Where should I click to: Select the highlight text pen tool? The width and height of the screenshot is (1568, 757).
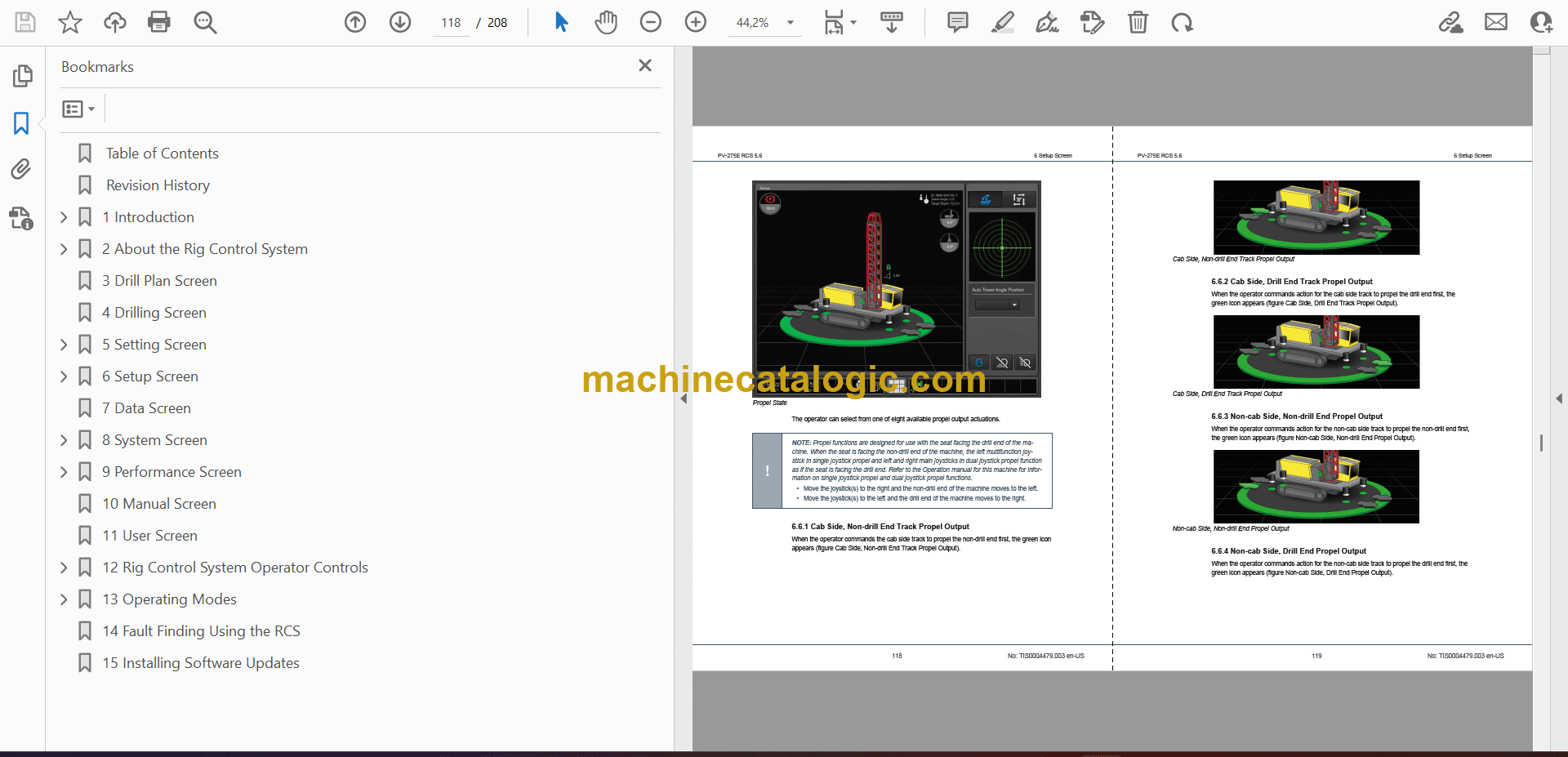tap(1002, 22)
